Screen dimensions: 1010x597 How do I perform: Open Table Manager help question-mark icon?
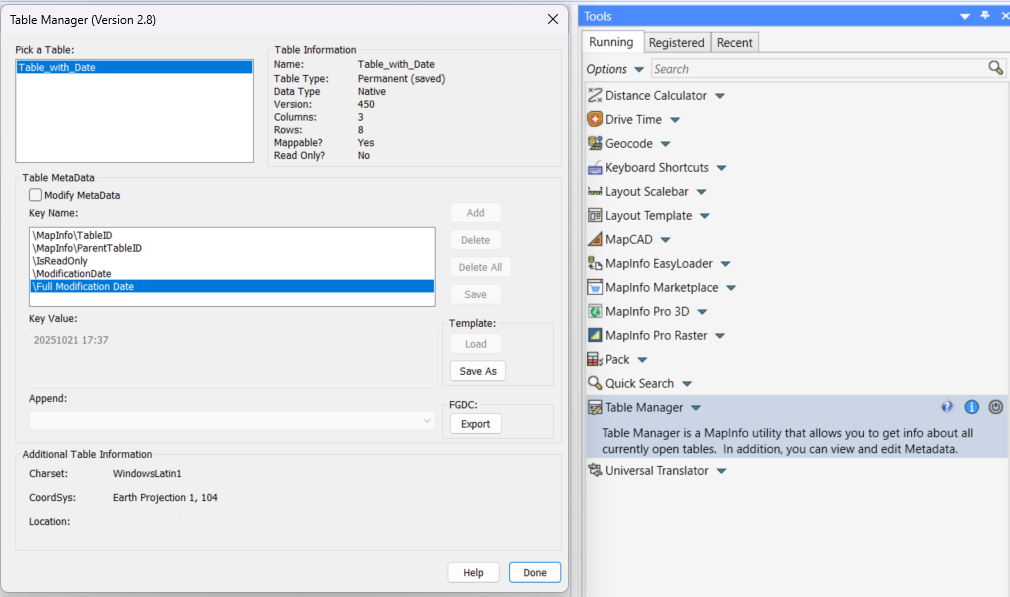pyautogui.click(x=947, y=406)
